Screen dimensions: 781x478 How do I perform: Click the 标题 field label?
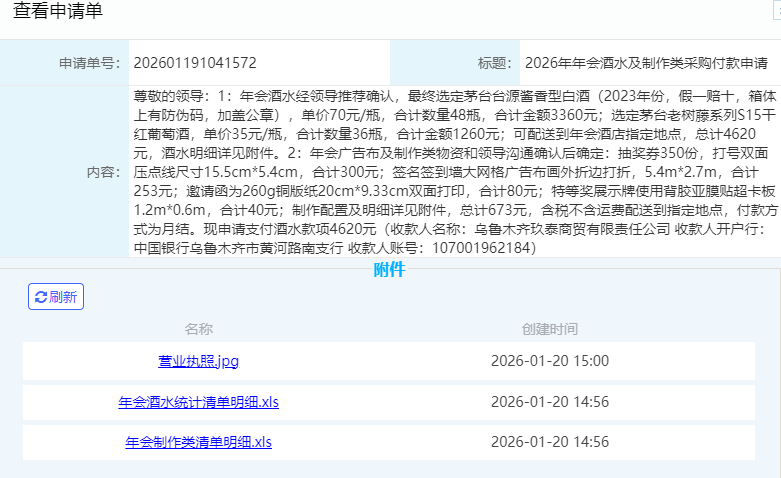click(495, 63)
